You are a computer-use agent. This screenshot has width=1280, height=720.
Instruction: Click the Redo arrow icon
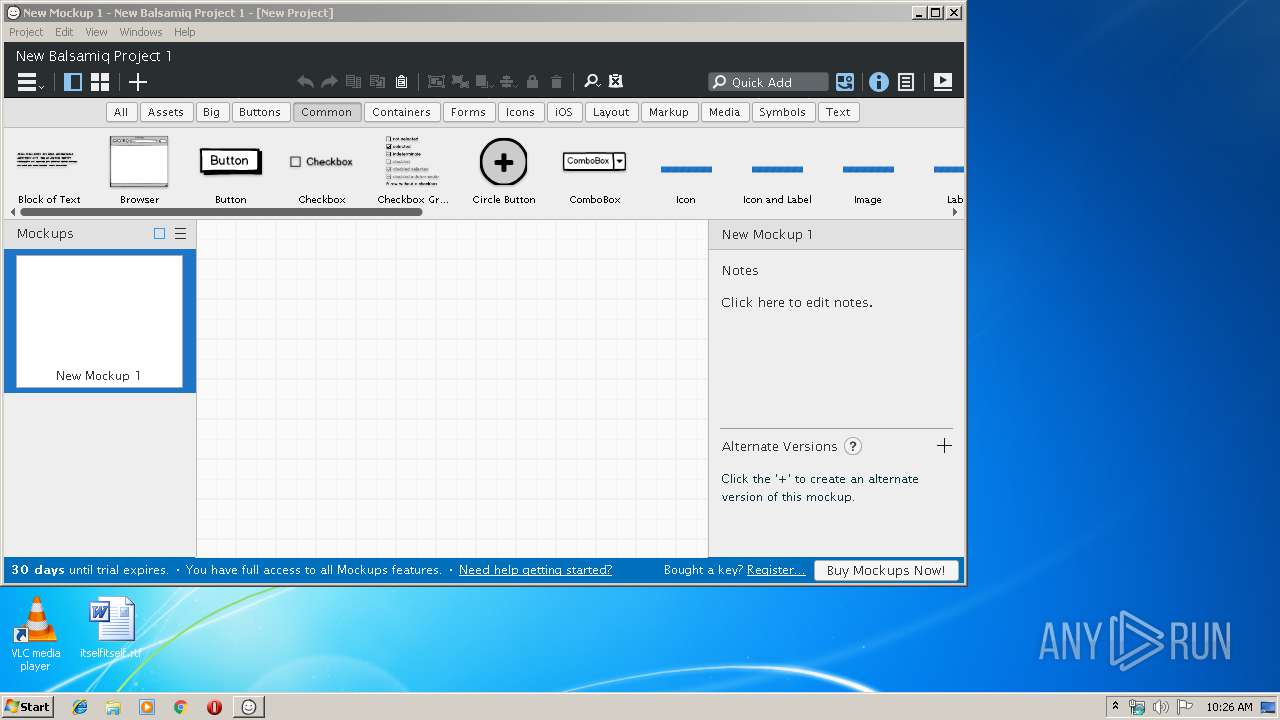(x=329, y=82)
